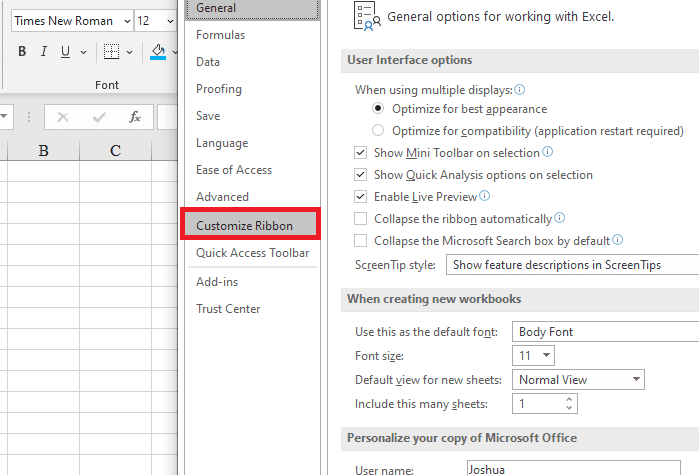Image resolution: width=699 pixels, height=475 pixels.
Task: Select Optimize for best appearance
Action: pos(378,108)
